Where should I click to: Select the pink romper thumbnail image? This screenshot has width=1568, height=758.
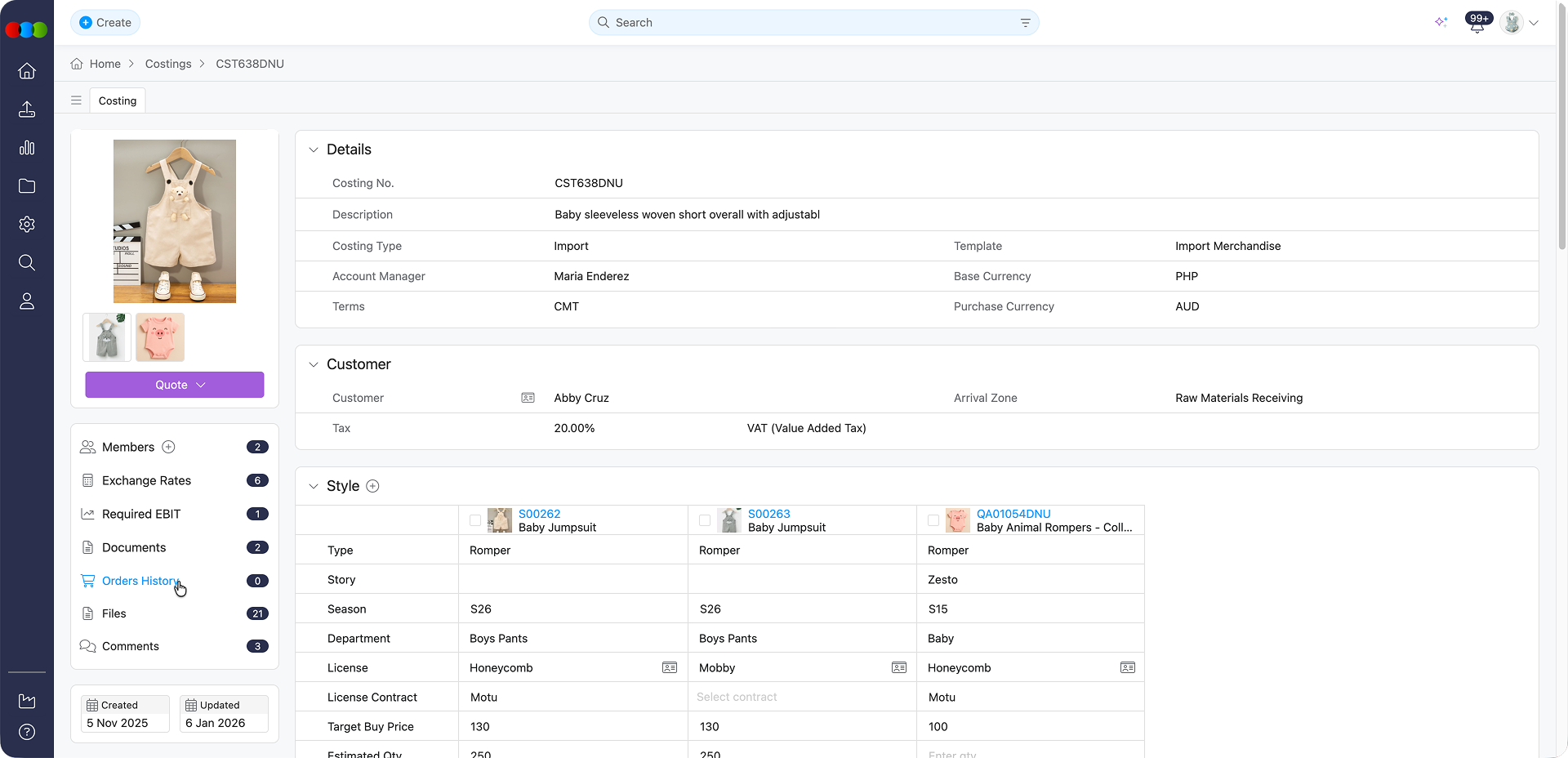point(160,337)
